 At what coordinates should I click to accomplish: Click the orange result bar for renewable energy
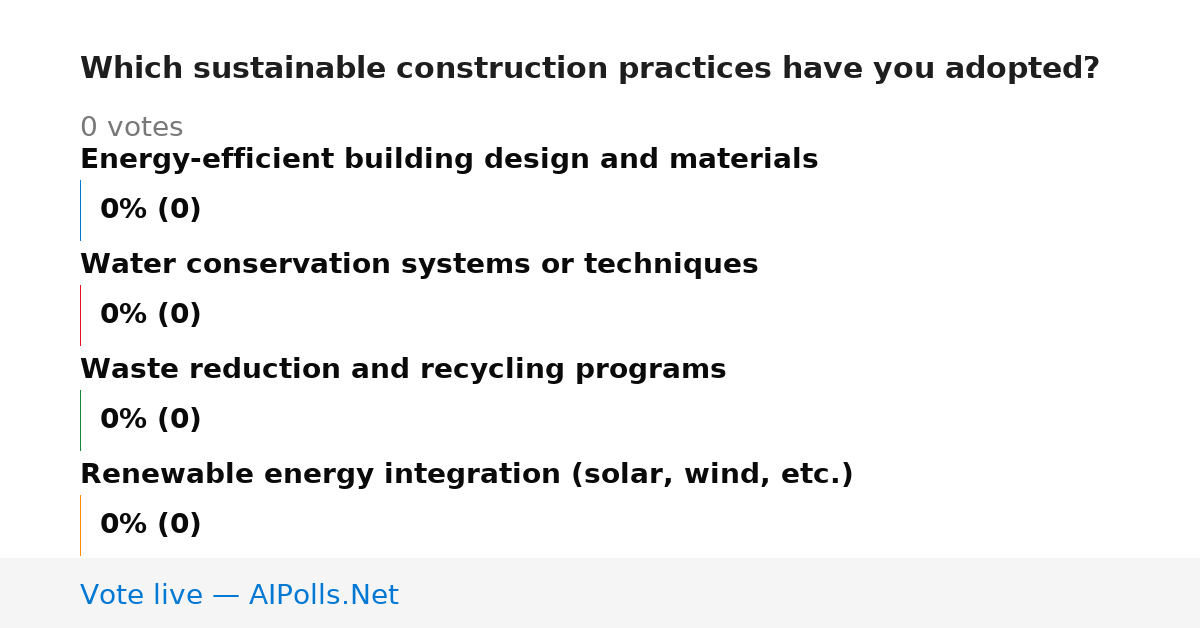click(x=80, y=525)
